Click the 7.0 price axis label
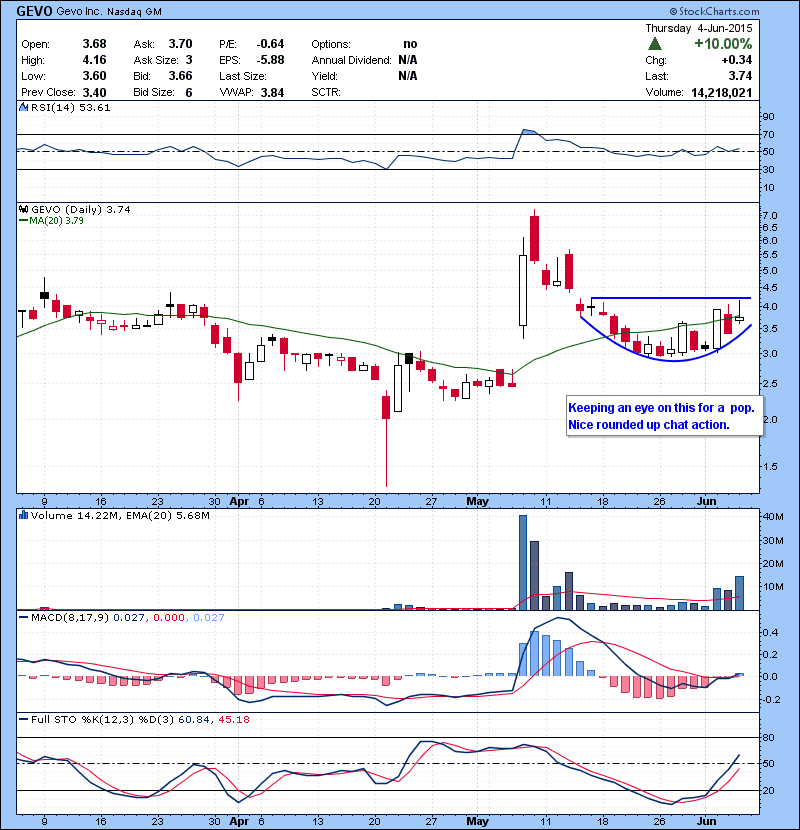This screenshot has width=800, height=830. pyautogui.click(x=770, y=215)
